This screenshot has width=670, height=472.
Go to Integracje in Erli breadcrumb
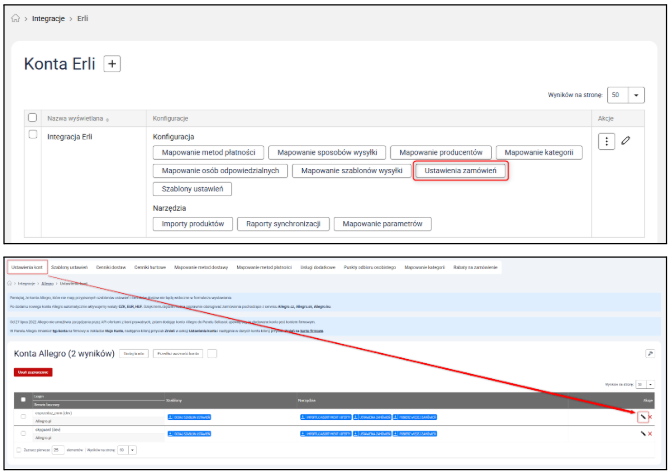[48, 19]
